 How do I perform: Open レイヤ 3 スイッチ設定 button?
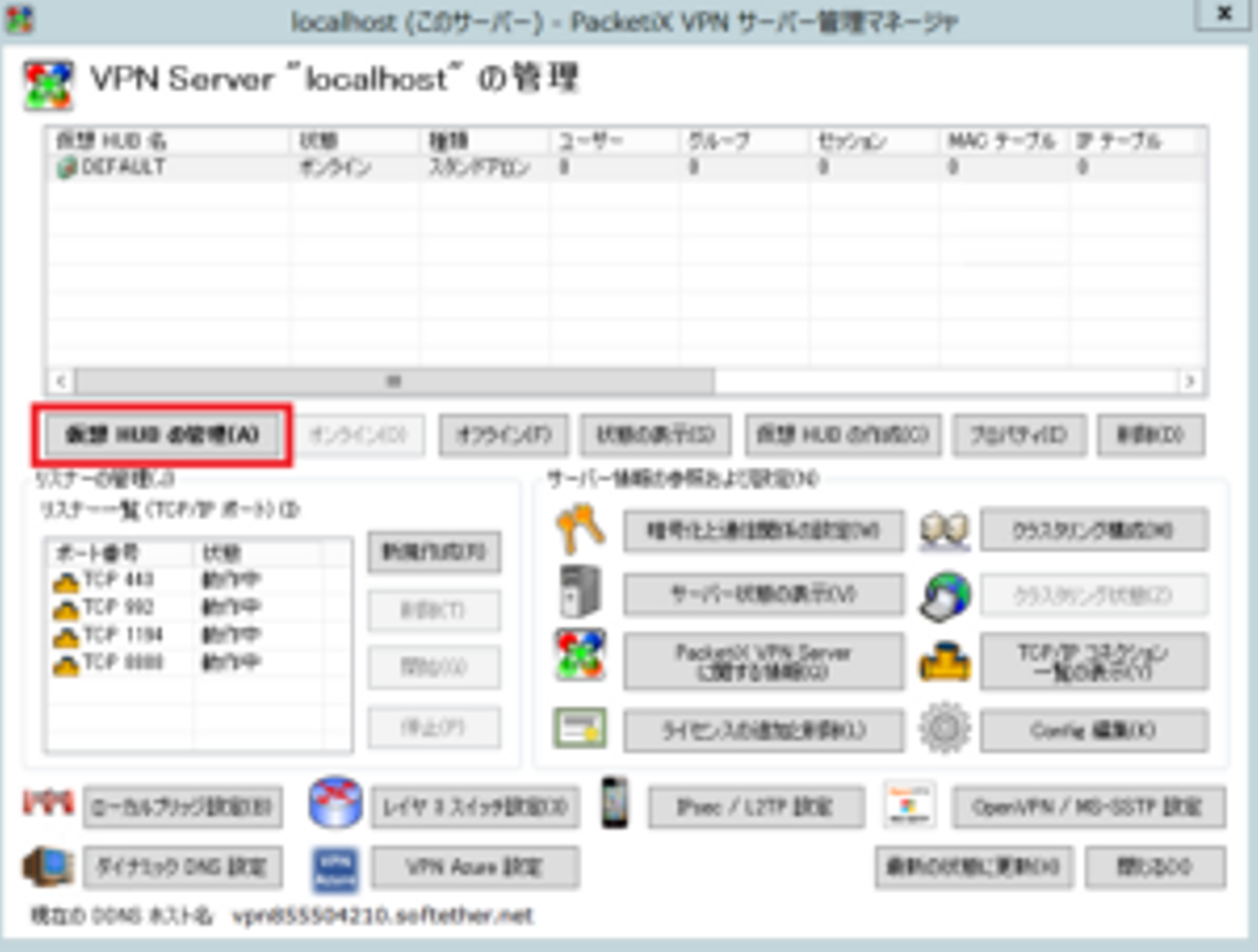[x=475, y=807]
